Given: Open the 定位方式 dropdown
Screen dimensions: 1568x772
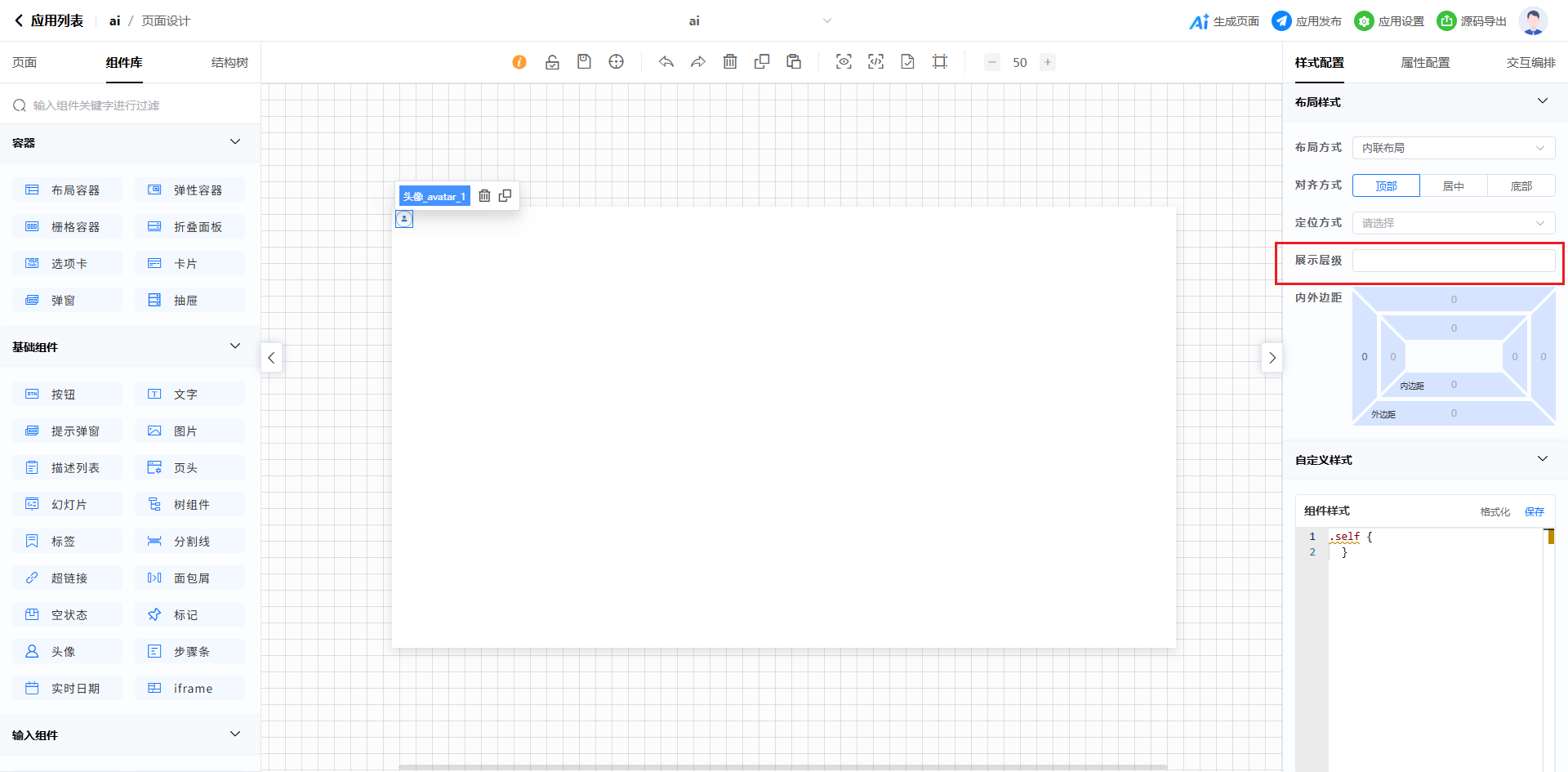Looking at the screenshot, I should pos(1453,223).
